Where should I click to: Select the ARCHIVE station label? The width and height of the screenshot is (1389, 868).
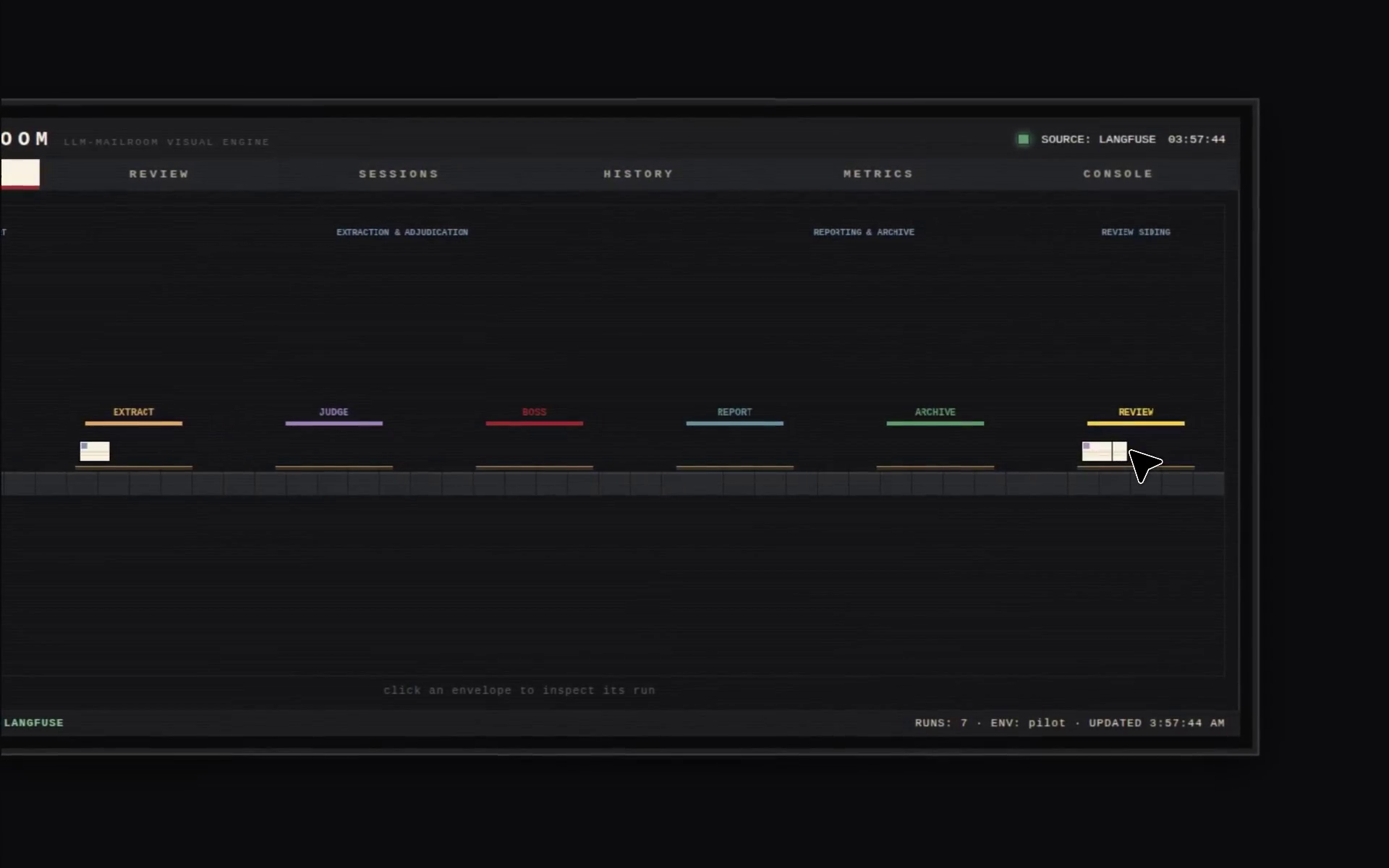(x=935, y=412)
